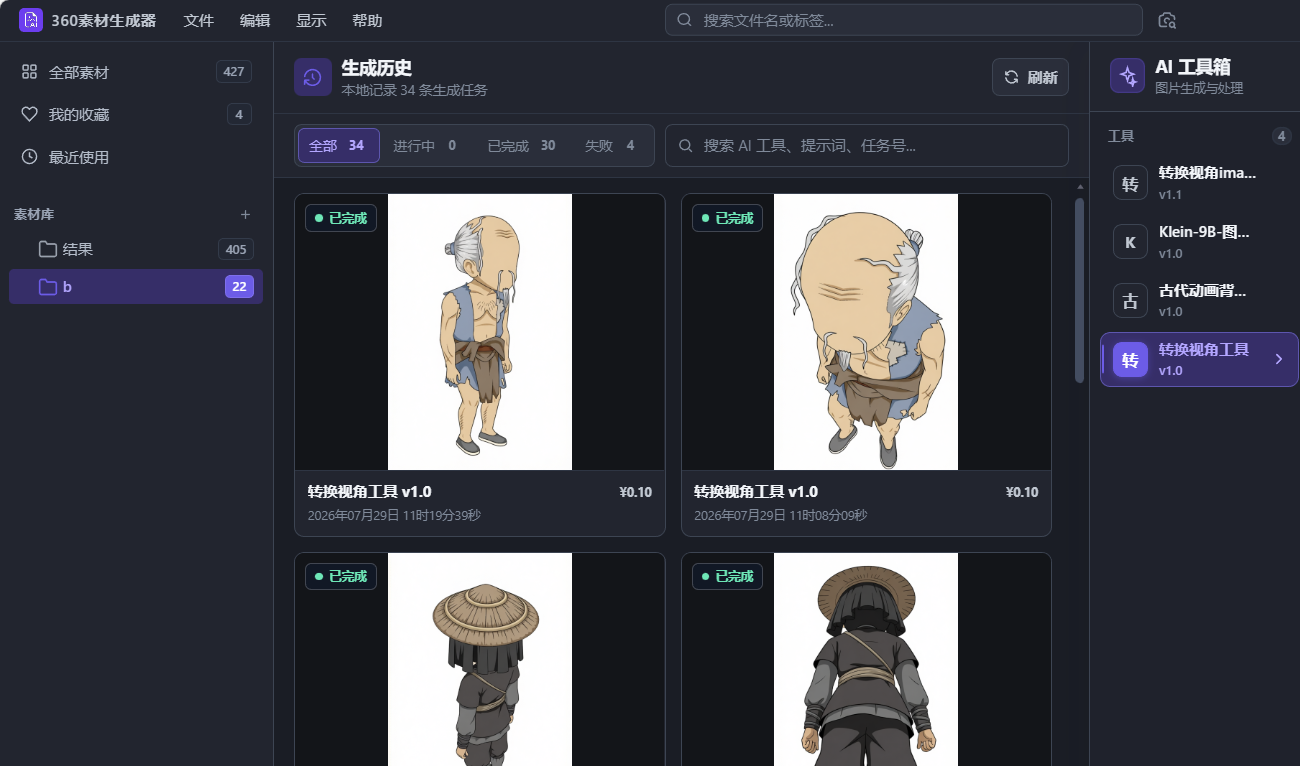Screen dimensions: 1300x766
Task: Click the b folder icon
Action: coord(47,287)
